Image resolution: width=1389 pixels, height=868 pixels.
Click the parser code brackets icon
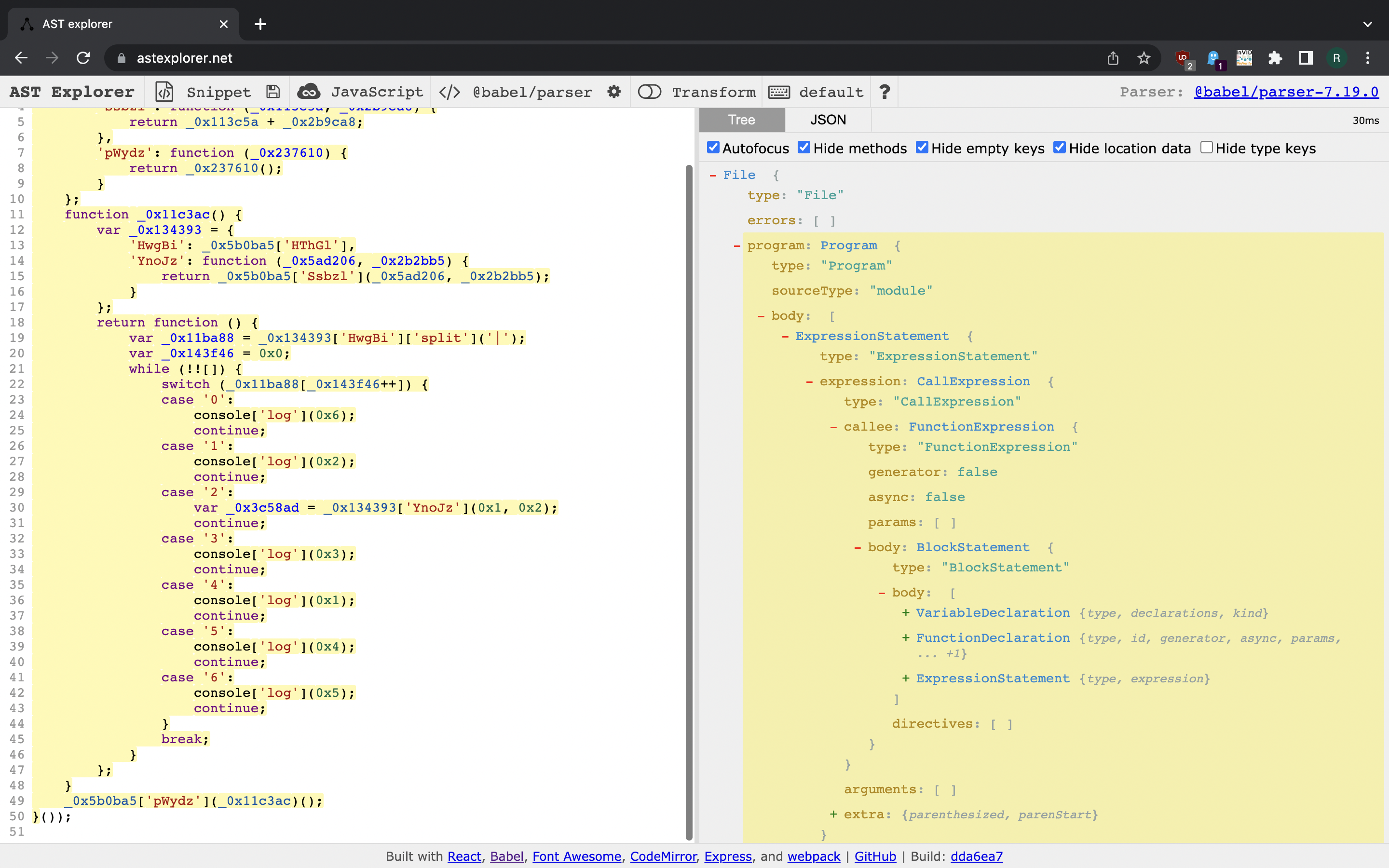click(449, 92)
